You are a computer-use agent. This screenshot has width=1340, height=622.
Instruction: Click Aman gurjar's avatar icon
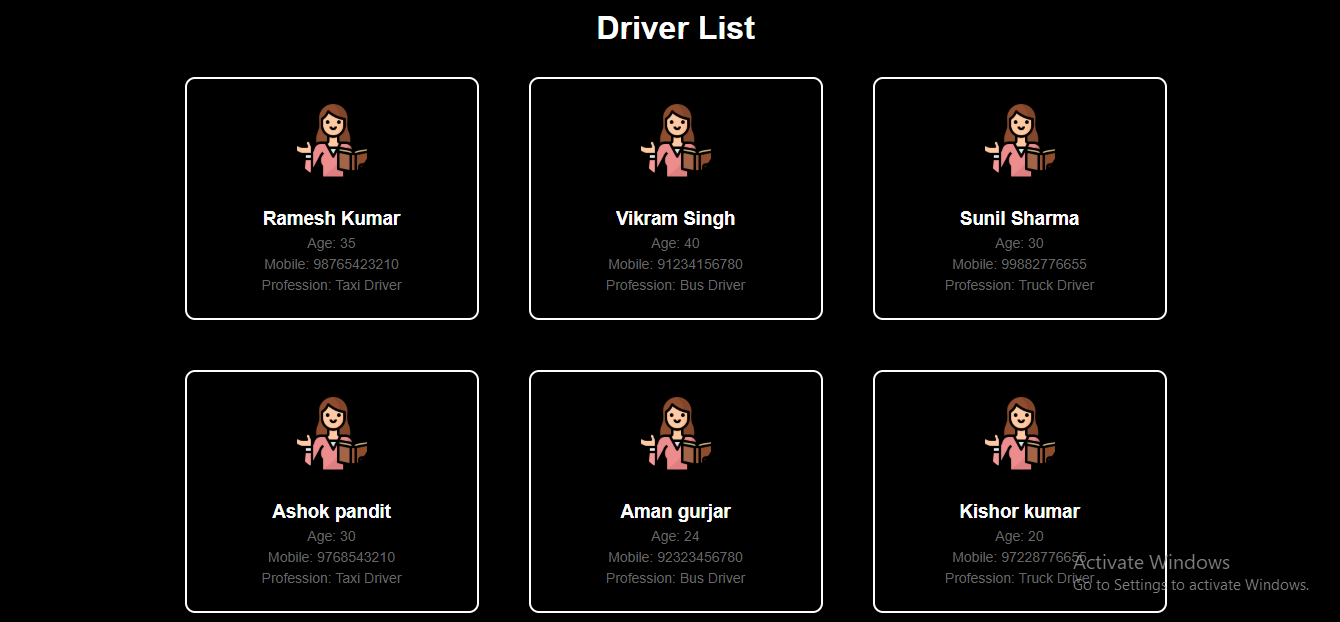coord(676,434)
